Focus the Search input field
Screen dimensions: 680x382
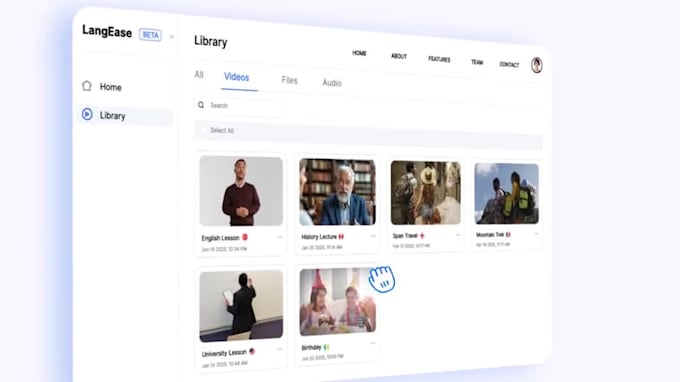pyautogui.click(x=238, y=106)
